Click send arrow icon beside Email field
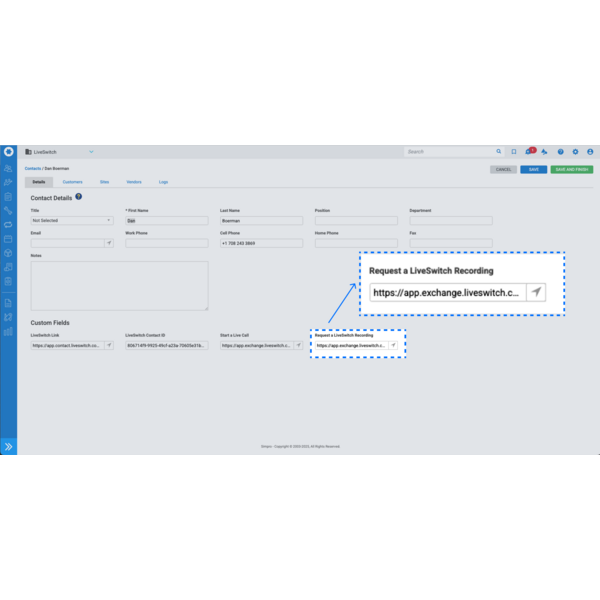This screenshot has width=600, height=600. click(109, 243)
